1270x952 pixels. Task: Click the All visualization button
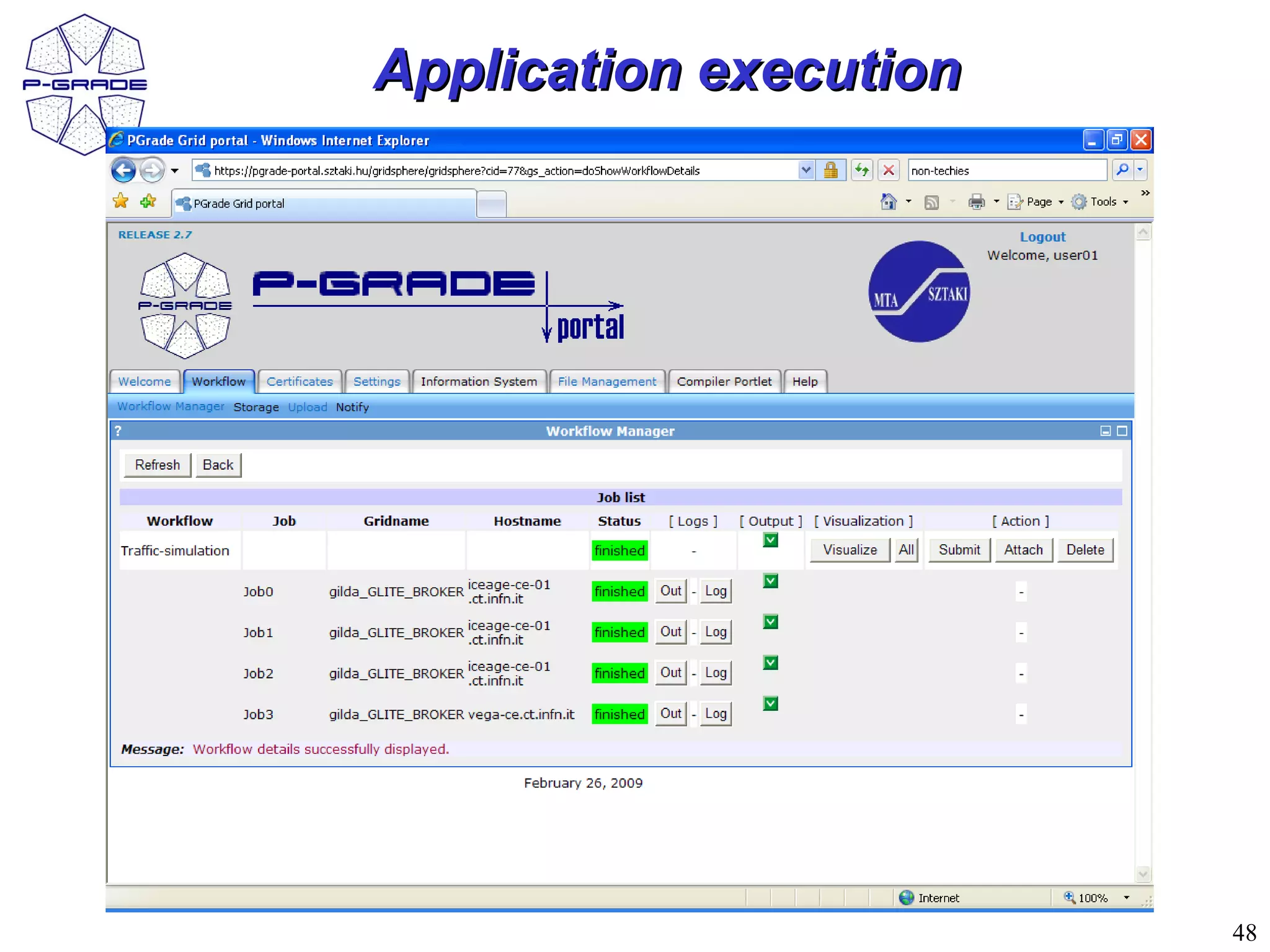click(907, 550)
